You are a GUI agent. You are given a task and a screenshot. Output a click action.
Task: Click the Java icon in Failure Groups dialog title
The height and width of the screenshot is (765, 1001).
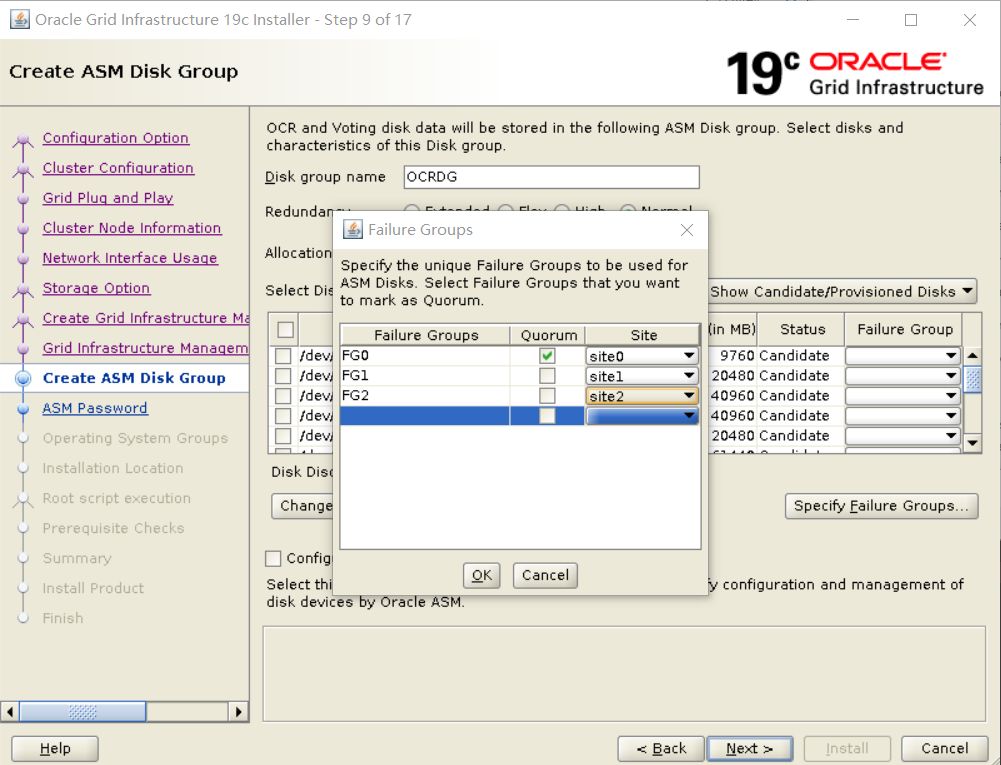point(352,229)
